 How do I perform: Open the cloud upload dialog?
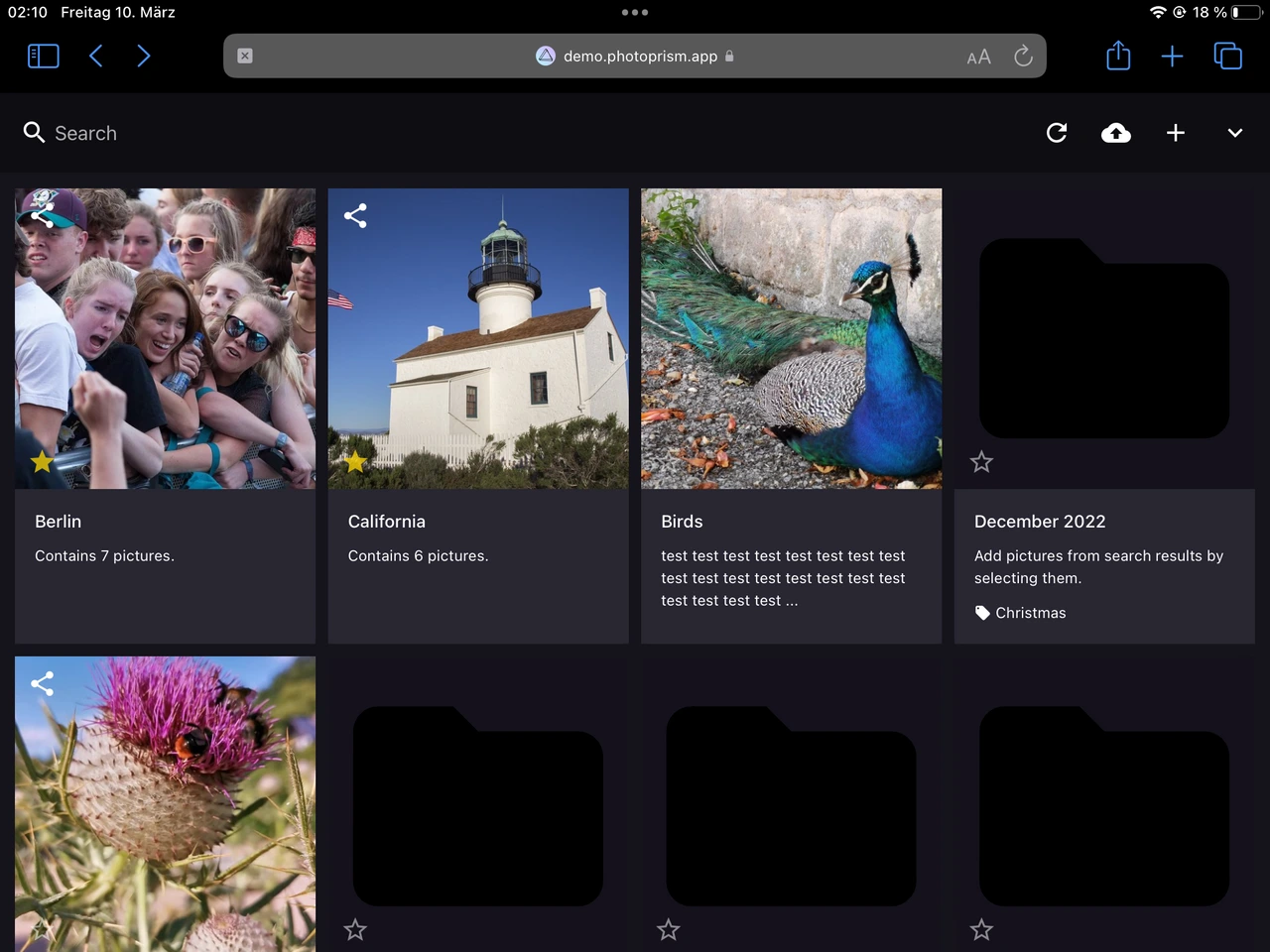1116,133
